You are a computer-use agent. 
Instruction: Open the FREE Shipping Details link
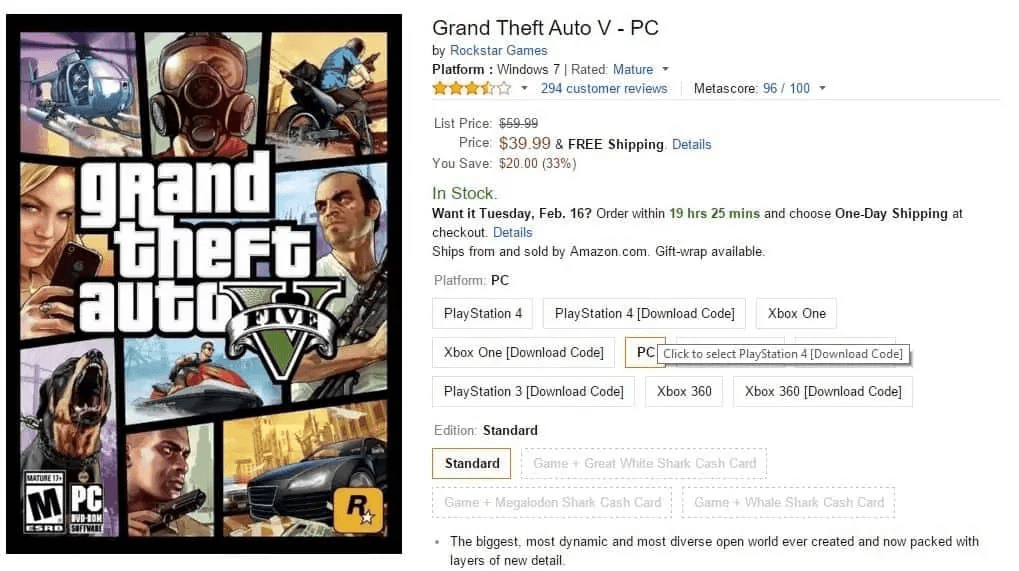coord(691,144)
